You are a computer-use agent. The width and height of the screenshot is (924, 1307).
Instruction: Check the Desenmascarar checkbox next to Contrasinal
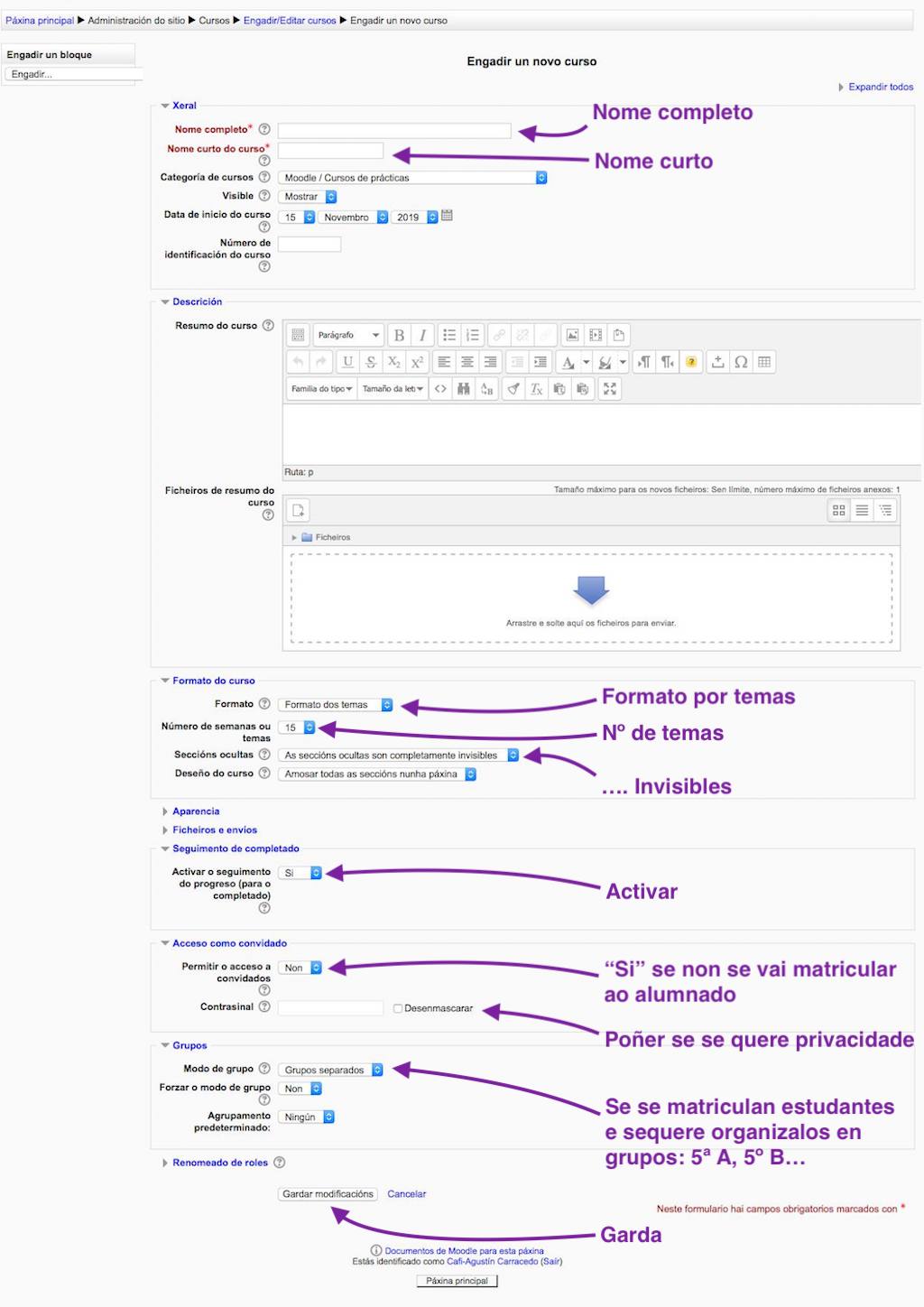(396, 1007)
